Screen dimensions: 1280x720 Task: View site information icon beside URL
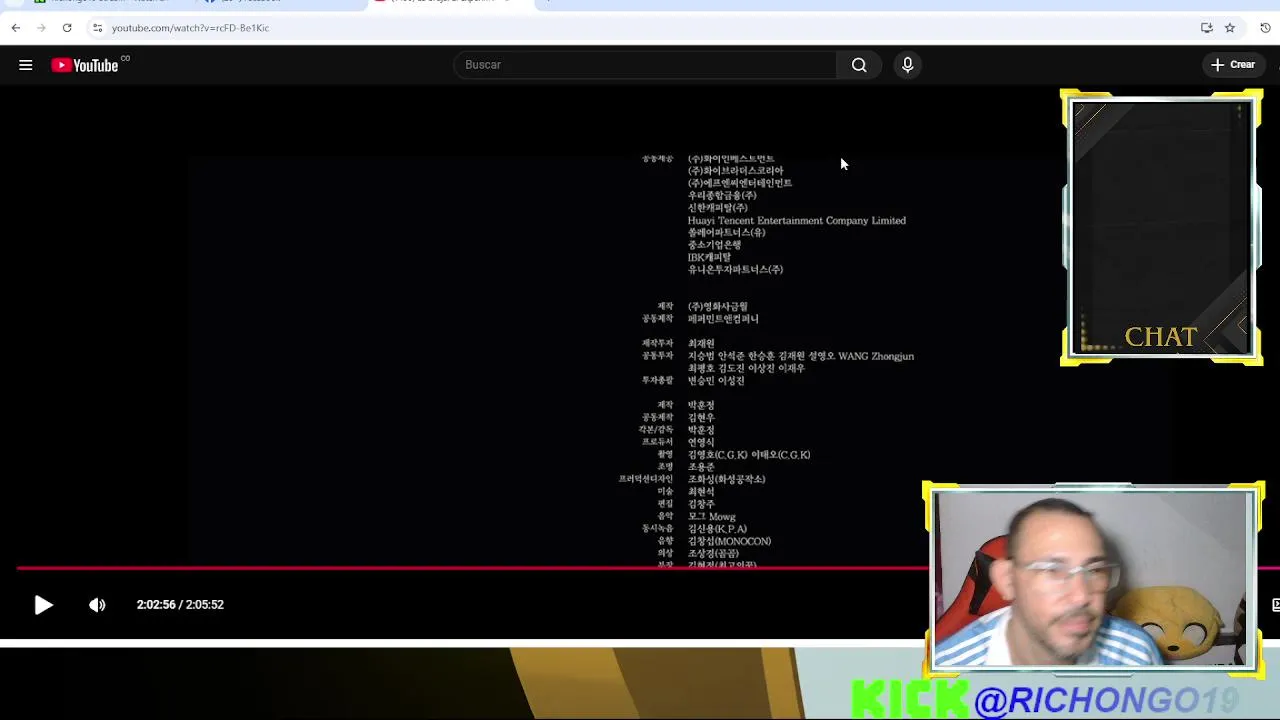(98, 28)
